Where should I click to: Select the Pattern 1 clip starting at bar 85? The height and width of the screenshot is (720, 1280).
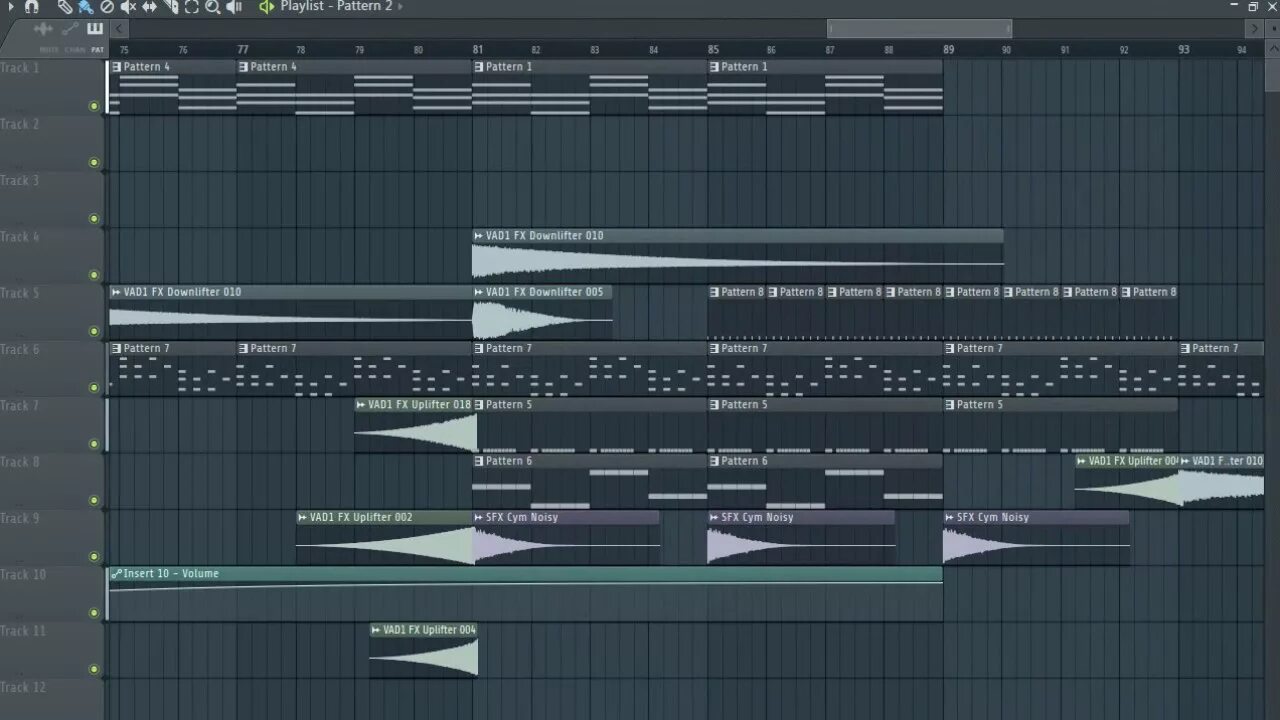click(825, 87)
